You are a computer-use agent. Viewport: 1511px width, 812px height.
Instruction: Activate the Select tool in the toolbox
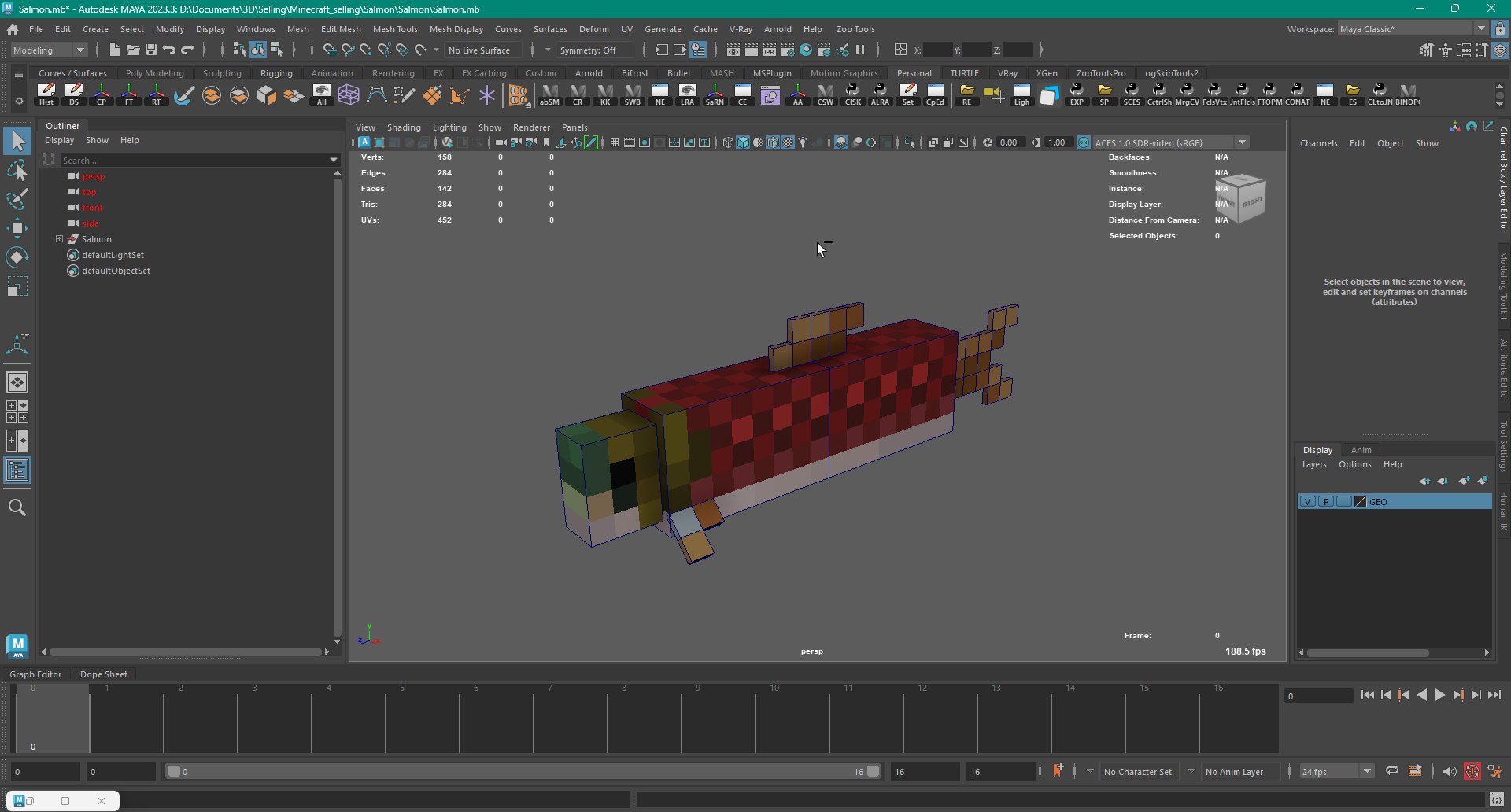tap(17, 142)
